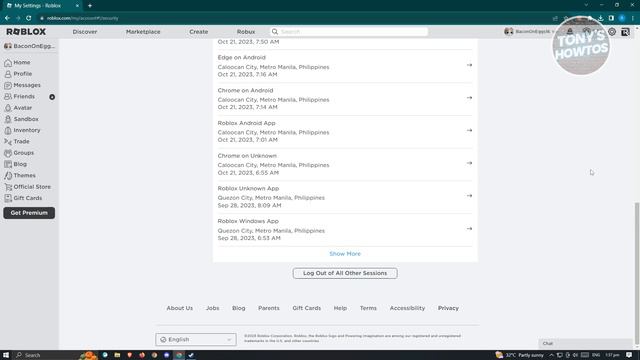Open the BaconOnEgg sidebar profile avatar
The image size is (640, 360).
pyautogui.click(x=8, y=46)
